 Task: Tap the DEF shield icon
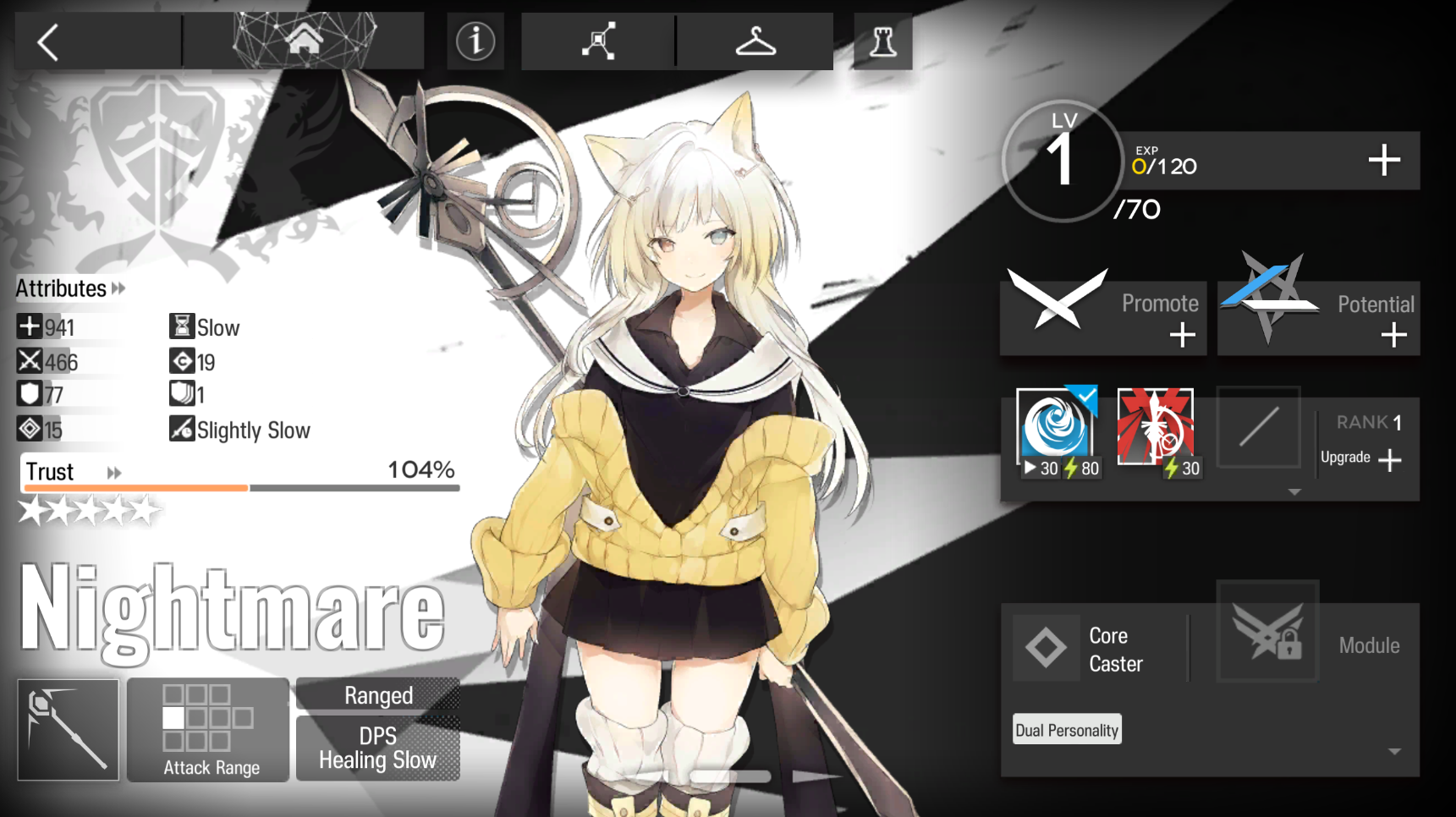(x=29, y=394)
